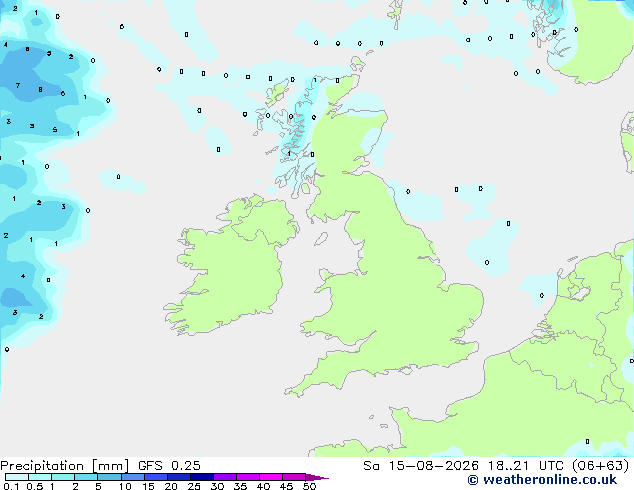Image resolution: width=634 pixels, height=490 pixels.
Task: Select the 5–10 mm legend swatch
Action: pyautogui.click(x=110, y=477)
